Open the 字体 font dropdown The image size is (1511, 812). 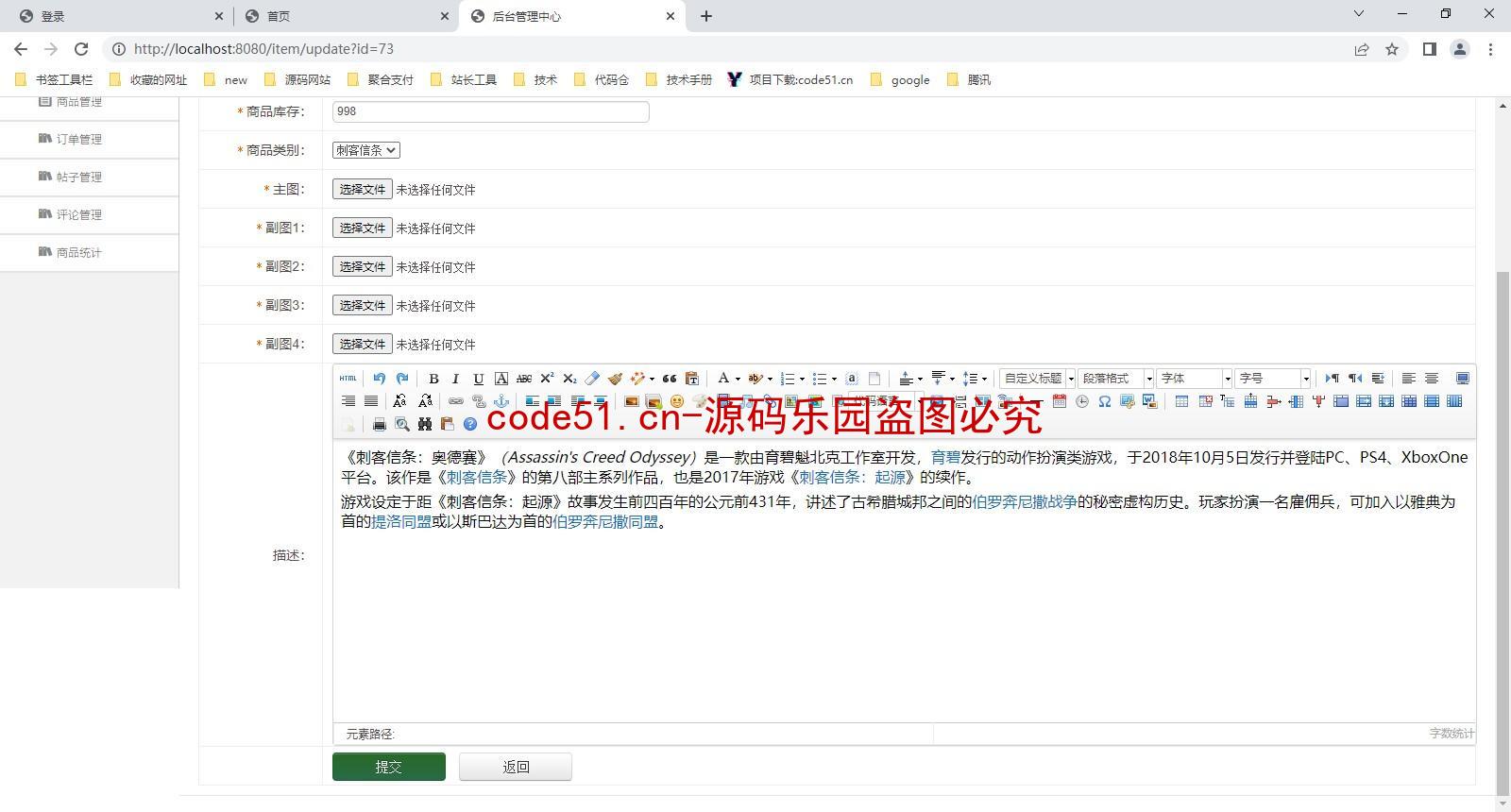coord(1195,379)
